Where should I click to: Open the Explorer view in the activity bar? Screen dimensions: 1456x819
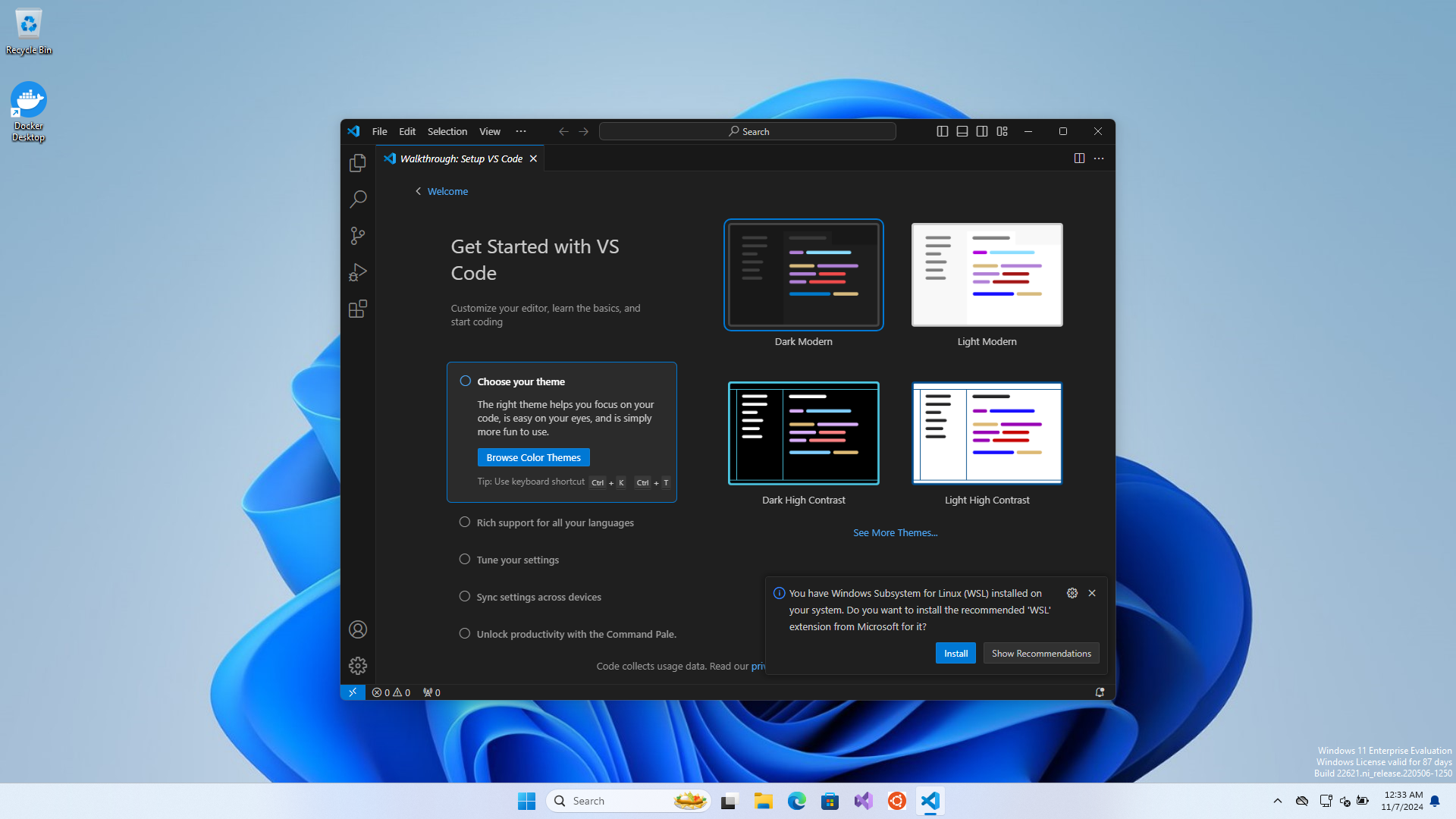point(357,162)
